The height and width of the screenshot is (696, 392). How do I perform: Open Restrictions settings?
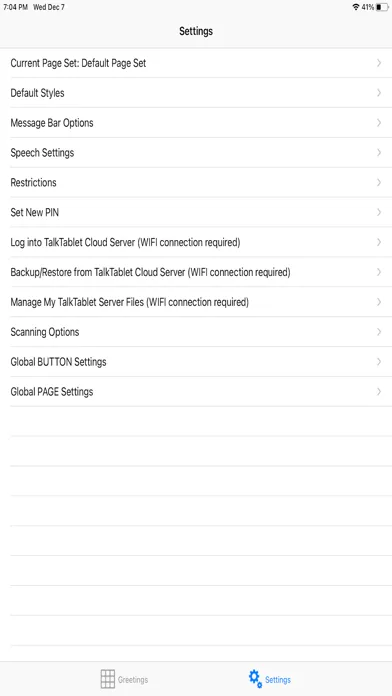click(196, 182)
